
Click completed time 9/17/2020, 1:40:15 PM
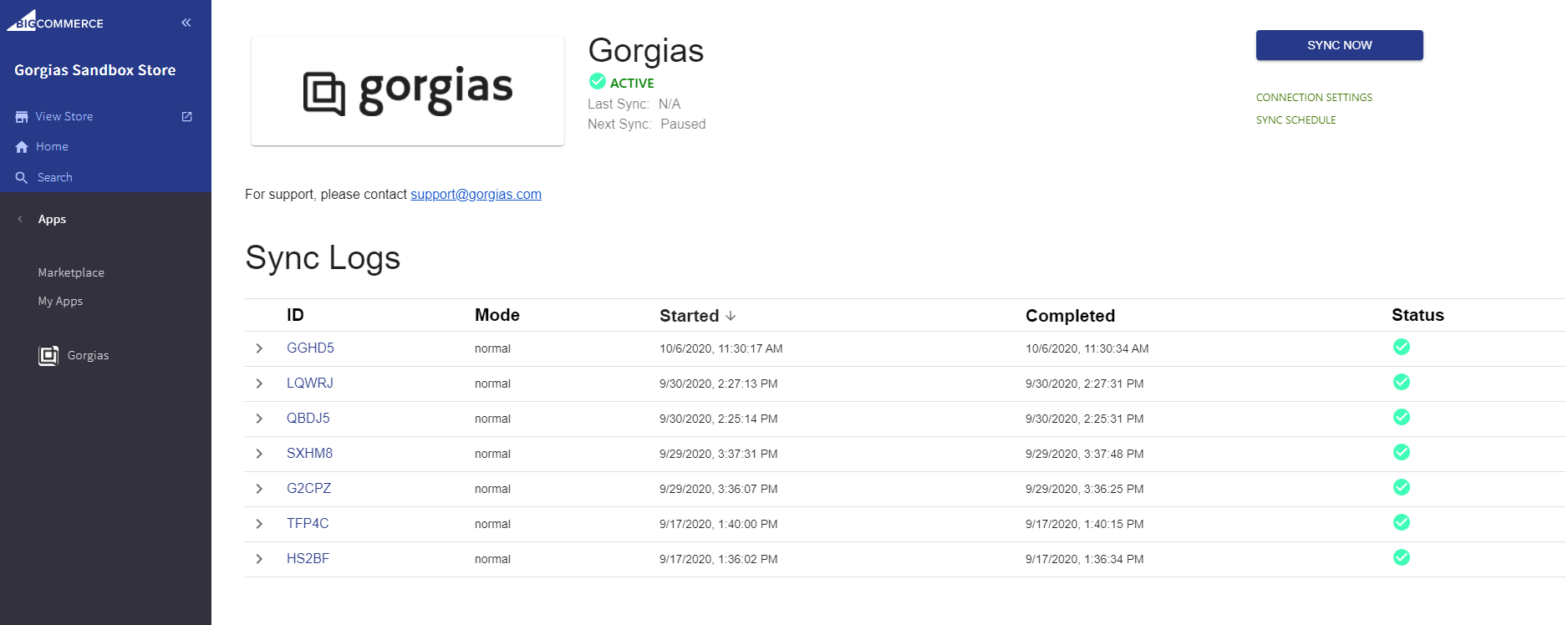(1084, 524)
